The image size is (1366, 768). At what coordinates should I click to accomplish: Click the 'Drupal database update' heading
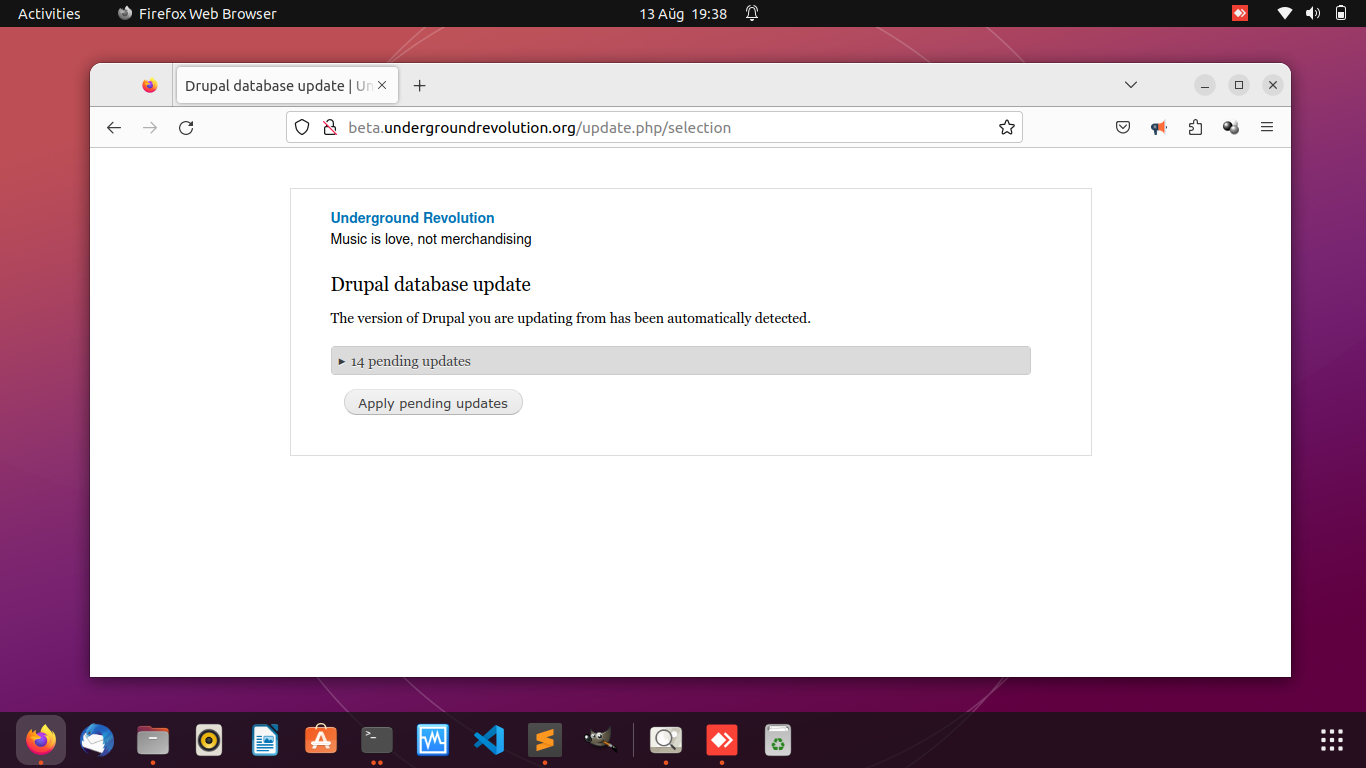(x=431, y=285)
